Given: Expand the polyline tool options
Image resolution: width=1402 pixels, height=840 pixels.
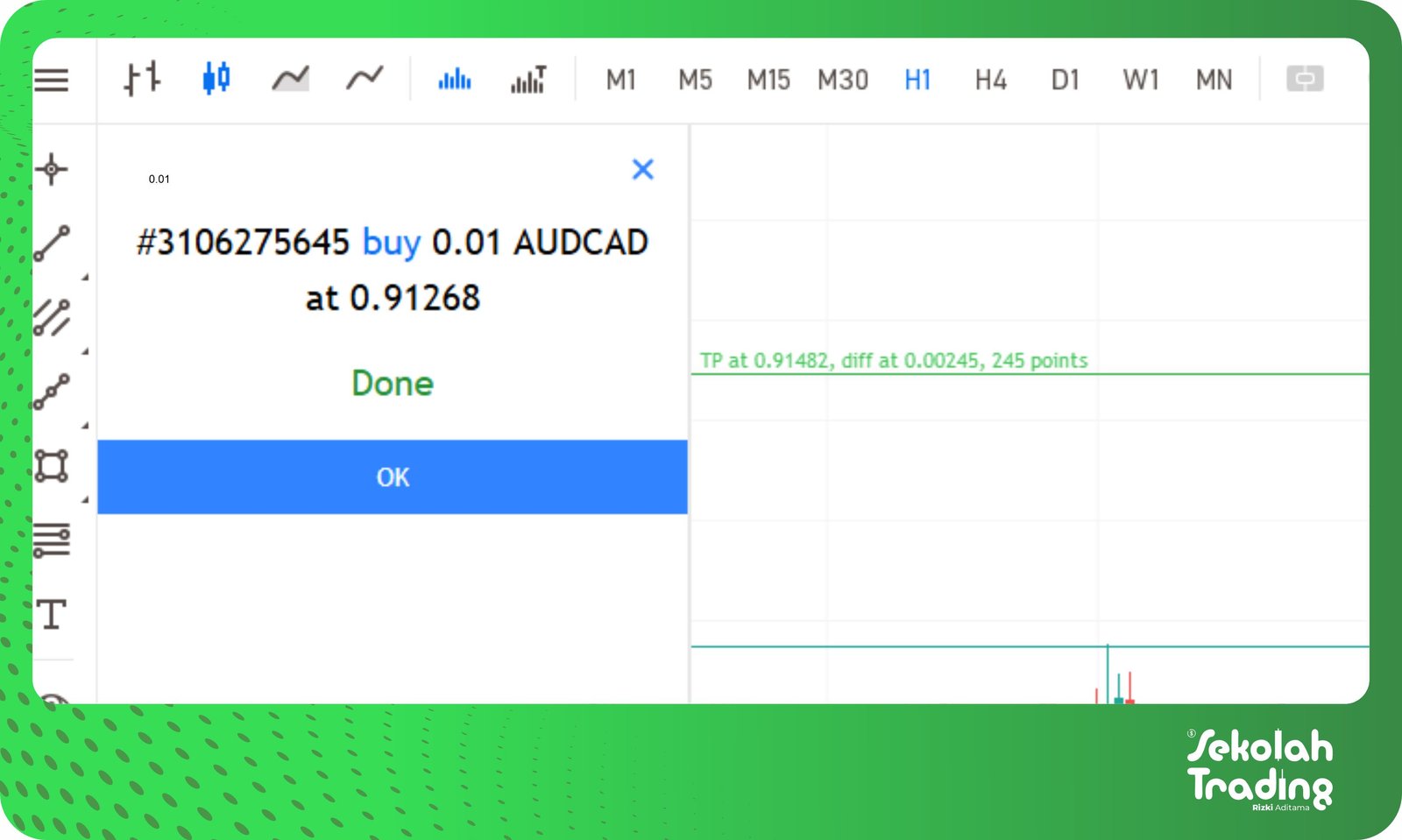Looking at the screenshot, I should point(85,426).
